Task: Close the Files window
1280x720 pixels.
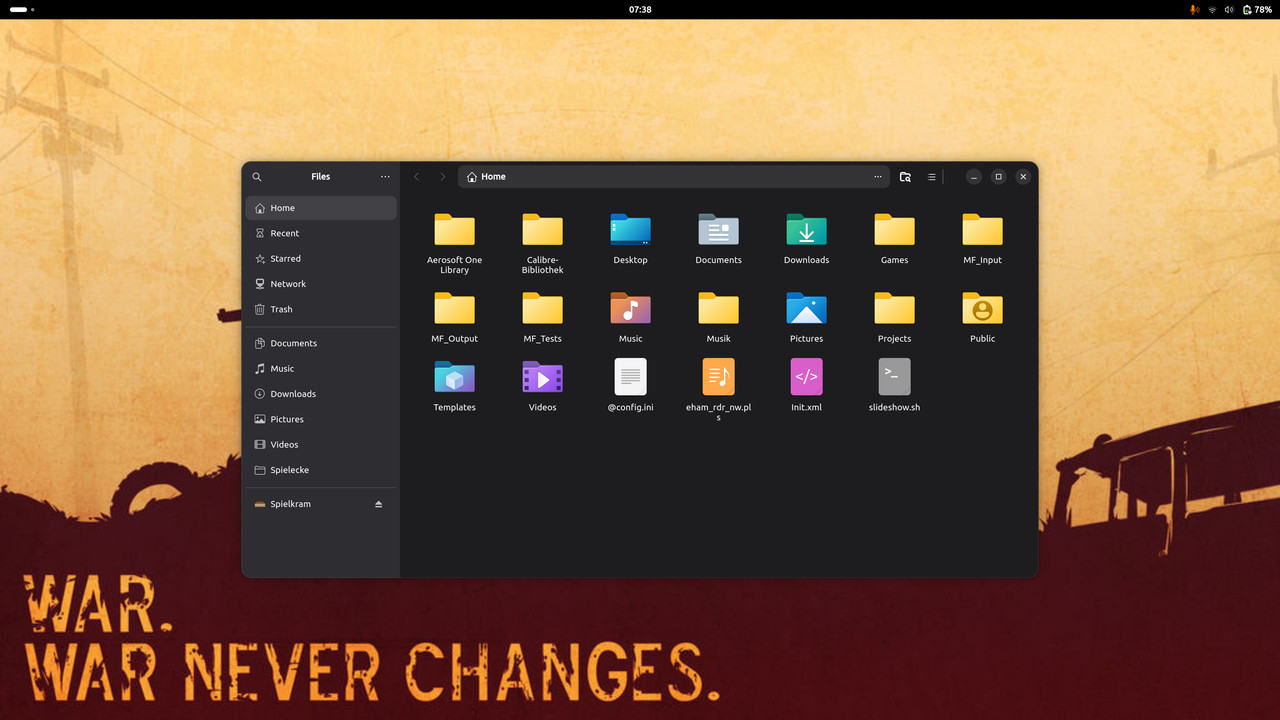Action: [1023, 177]
